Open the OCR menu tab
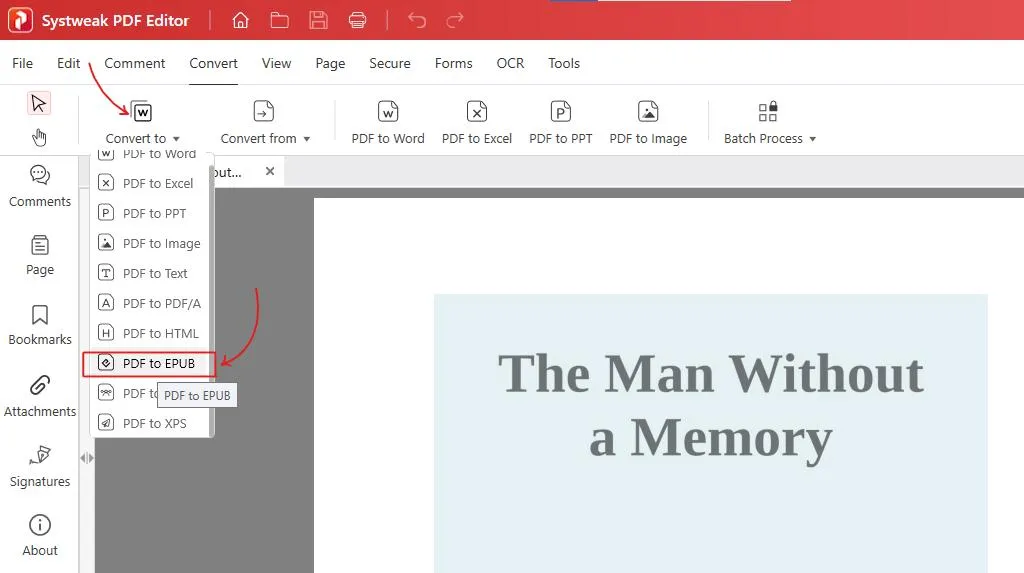 tap(510, 63)
